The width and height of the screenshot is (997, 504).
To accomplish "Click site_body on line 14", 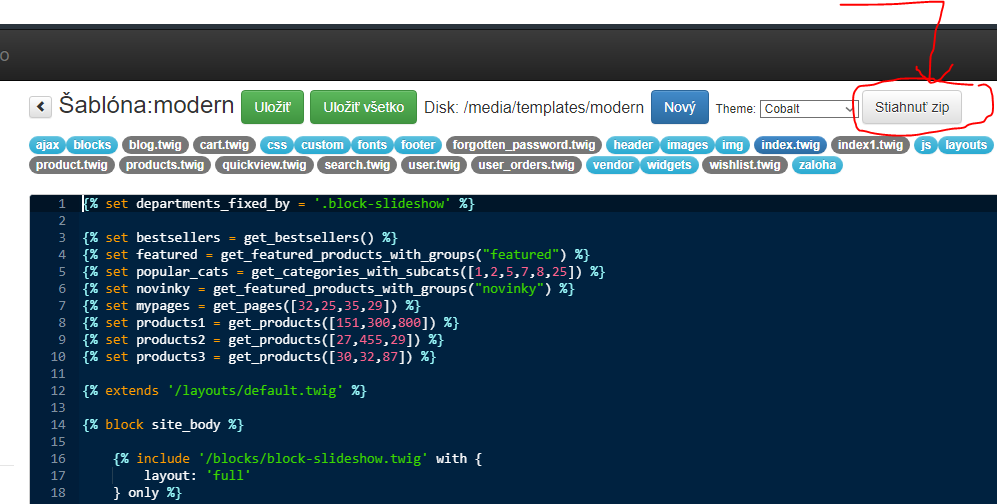I will tap(186, 425).
